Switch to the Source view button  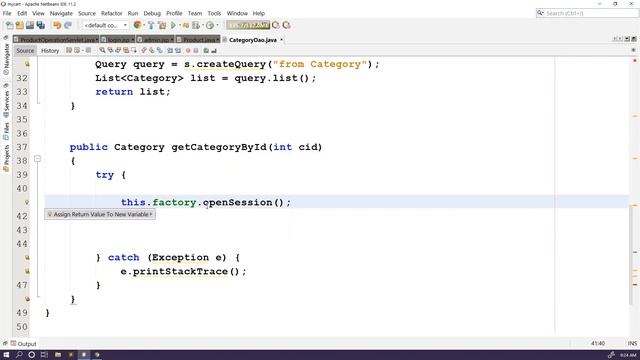click(x=25, y=51)
